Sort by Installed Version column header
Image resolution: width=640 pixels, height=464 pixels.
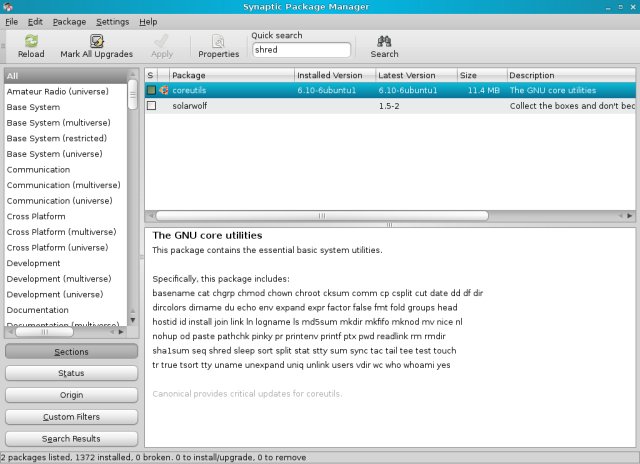[335, 75]
